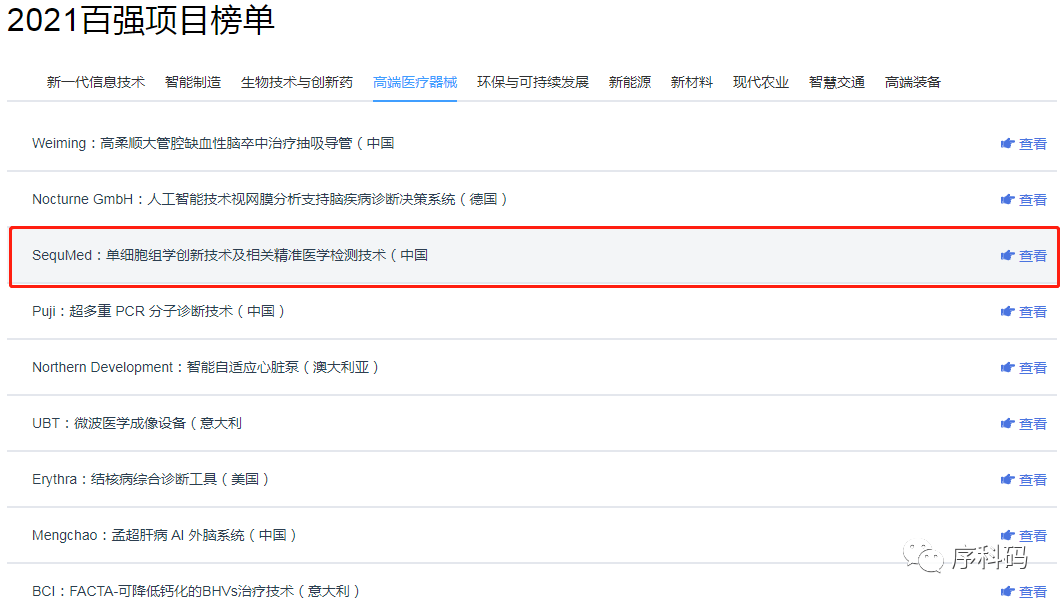1063x604 pixels.
Task: Click 查看 link for Mengchao row
Action: coord(1032,536)
